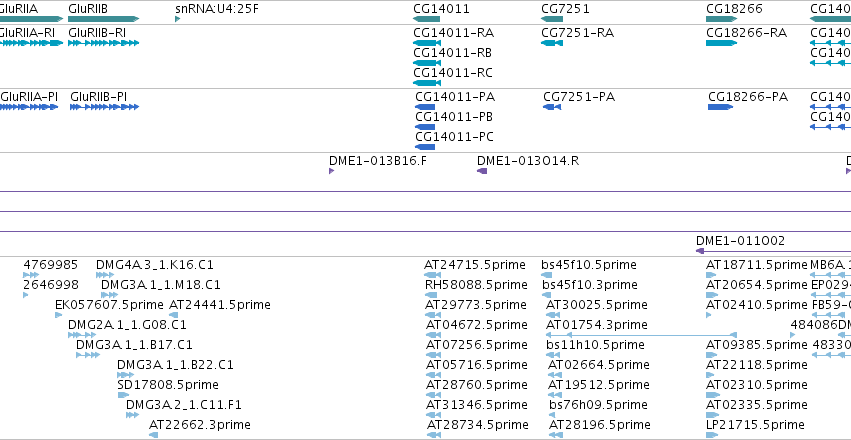851x440 pixels.
Task: Click the bs45f10.3prime EST label
Action: (x=589, y=285)
